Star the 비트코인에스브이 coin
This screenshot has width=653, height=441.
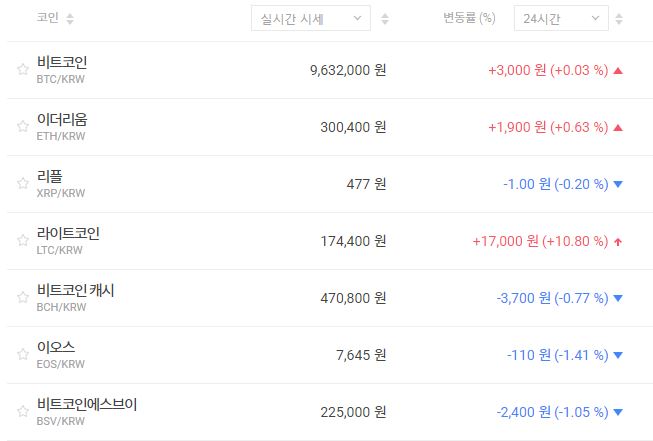click(x=22, y=412)
